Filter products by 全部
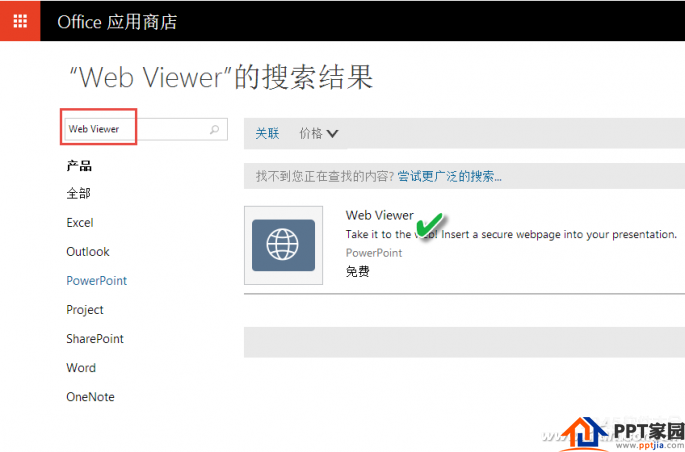This screenshot has height=452, width=685. pyautogui.click(x=79, y=193)
